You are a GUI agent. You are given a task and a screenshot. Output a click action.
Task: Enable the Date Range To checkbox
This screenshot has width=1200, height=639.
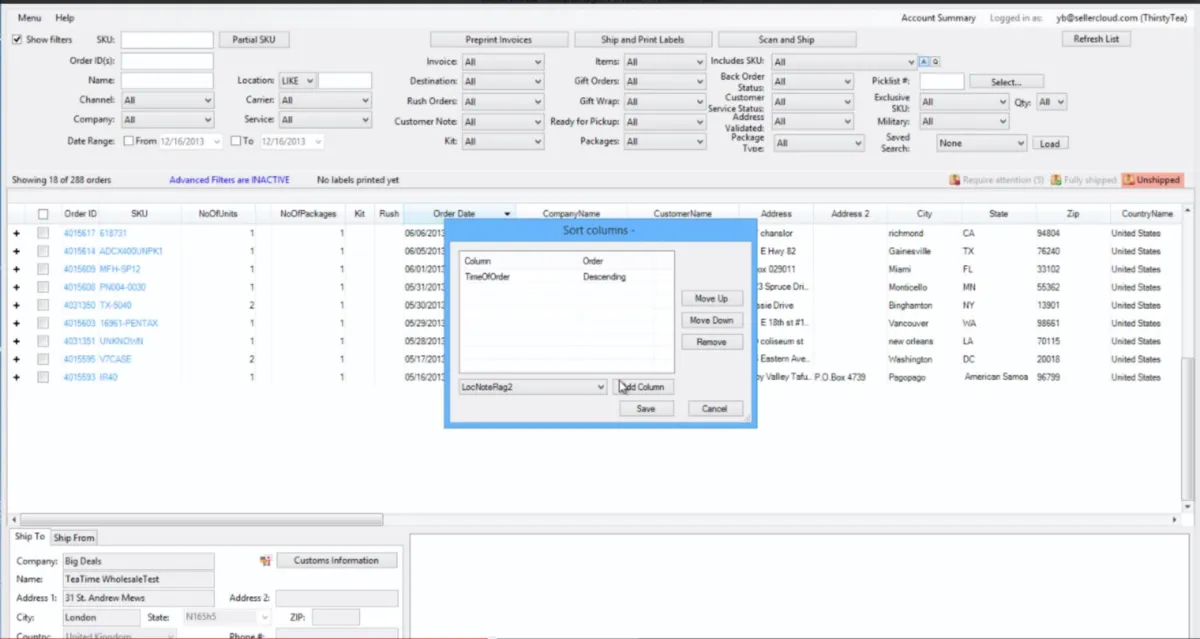236,141
